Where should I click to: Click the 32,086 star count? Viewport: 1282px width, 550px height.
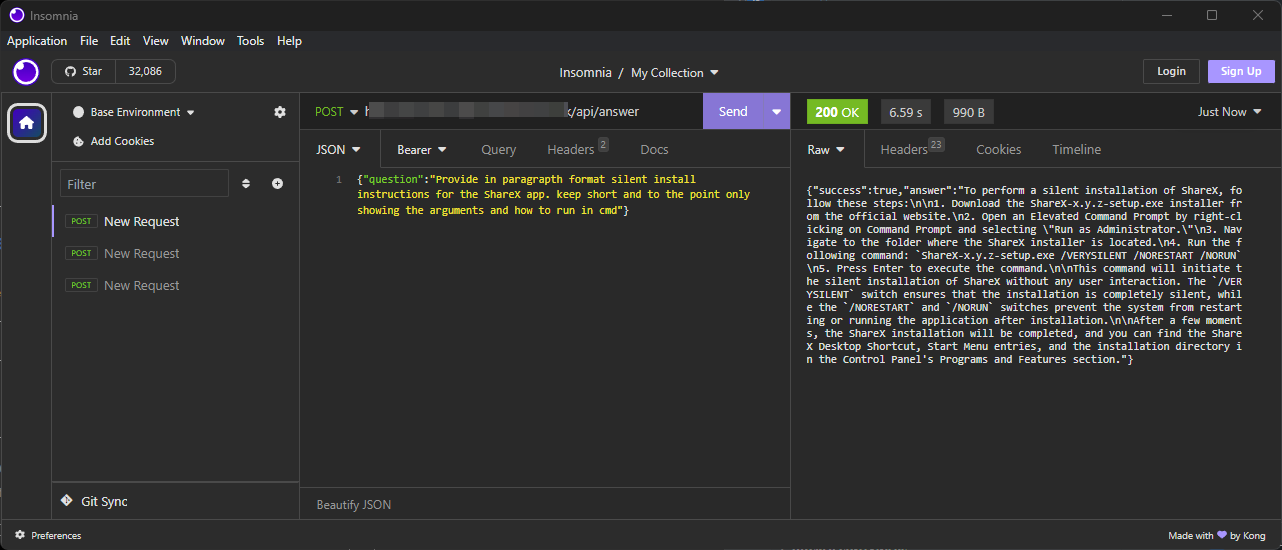tap(145, 71)
